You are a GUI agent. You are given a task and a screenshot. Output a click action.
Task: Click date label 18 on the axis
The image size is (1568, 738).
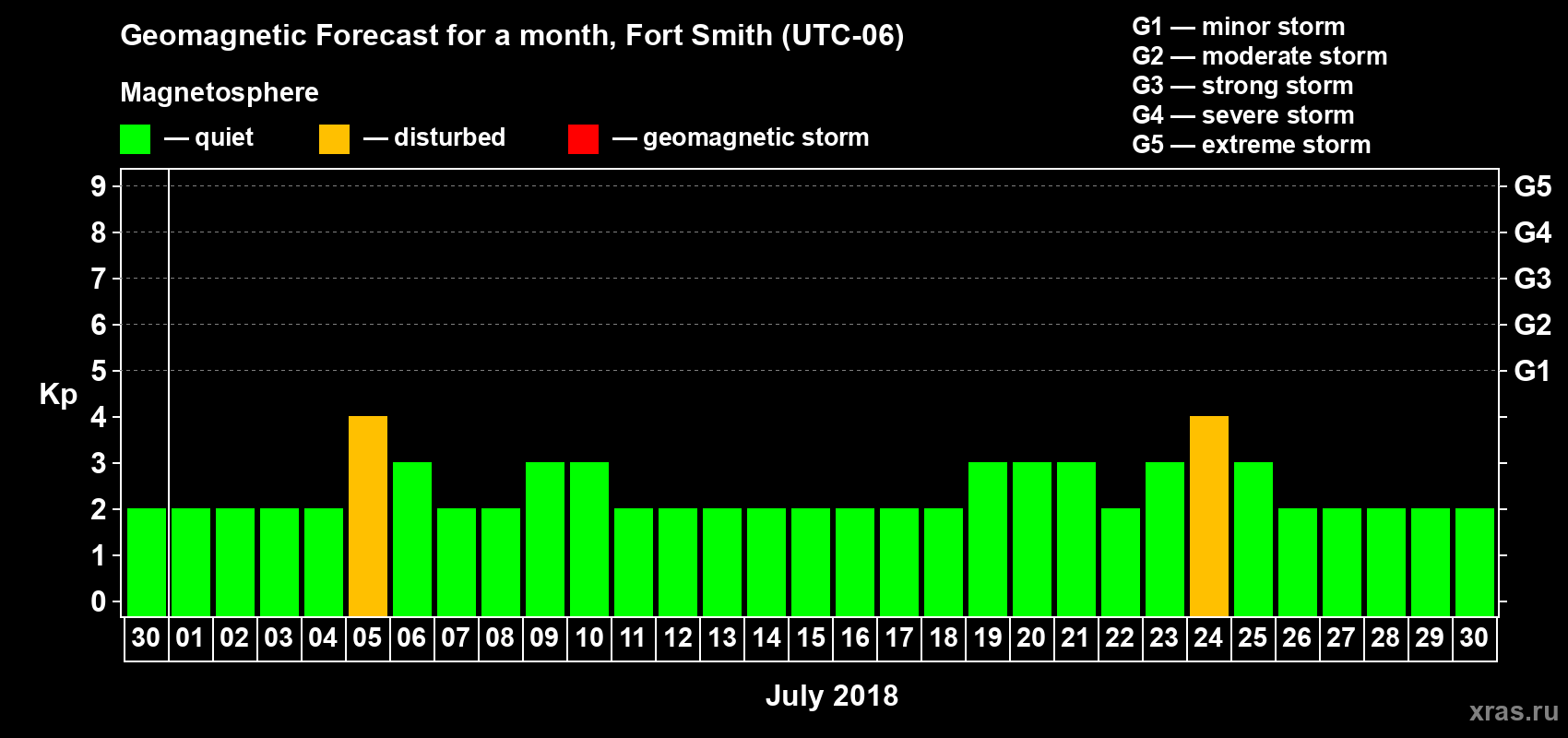point(943,637)
